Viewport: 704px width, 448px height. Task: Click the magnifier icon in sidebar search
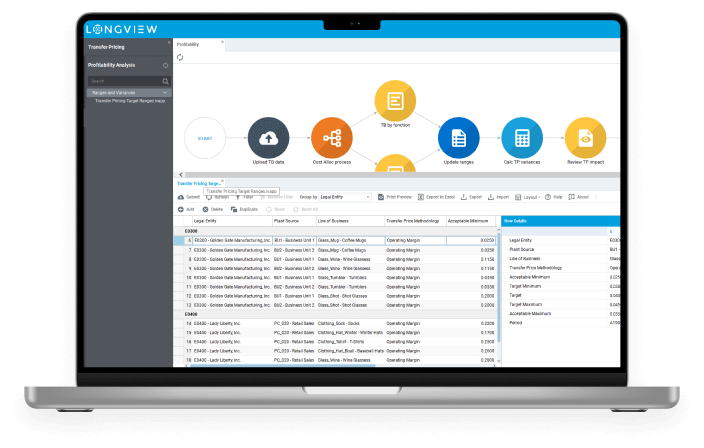(165, 81)
